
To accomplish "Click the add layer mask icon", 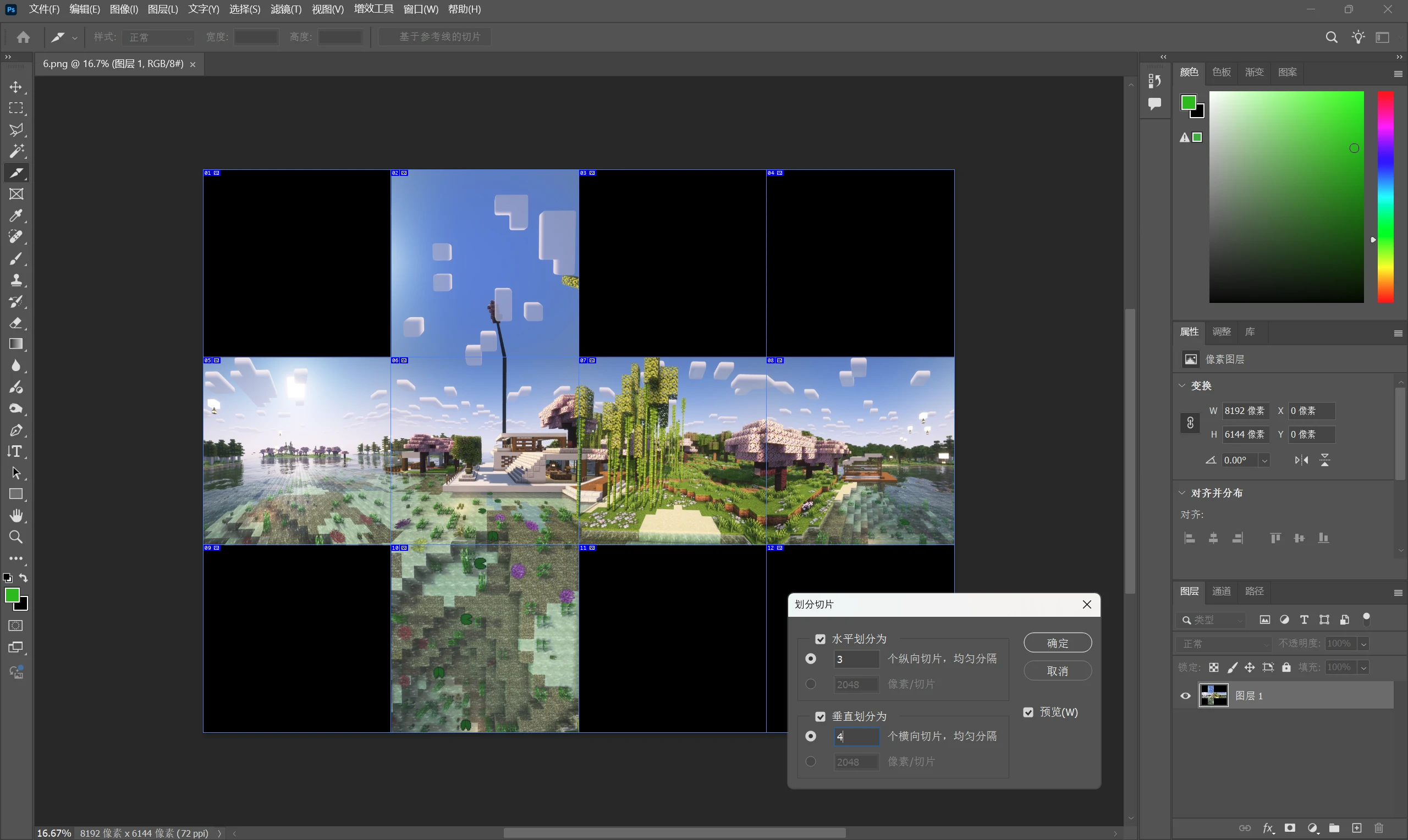I will tap(1290, 828).
